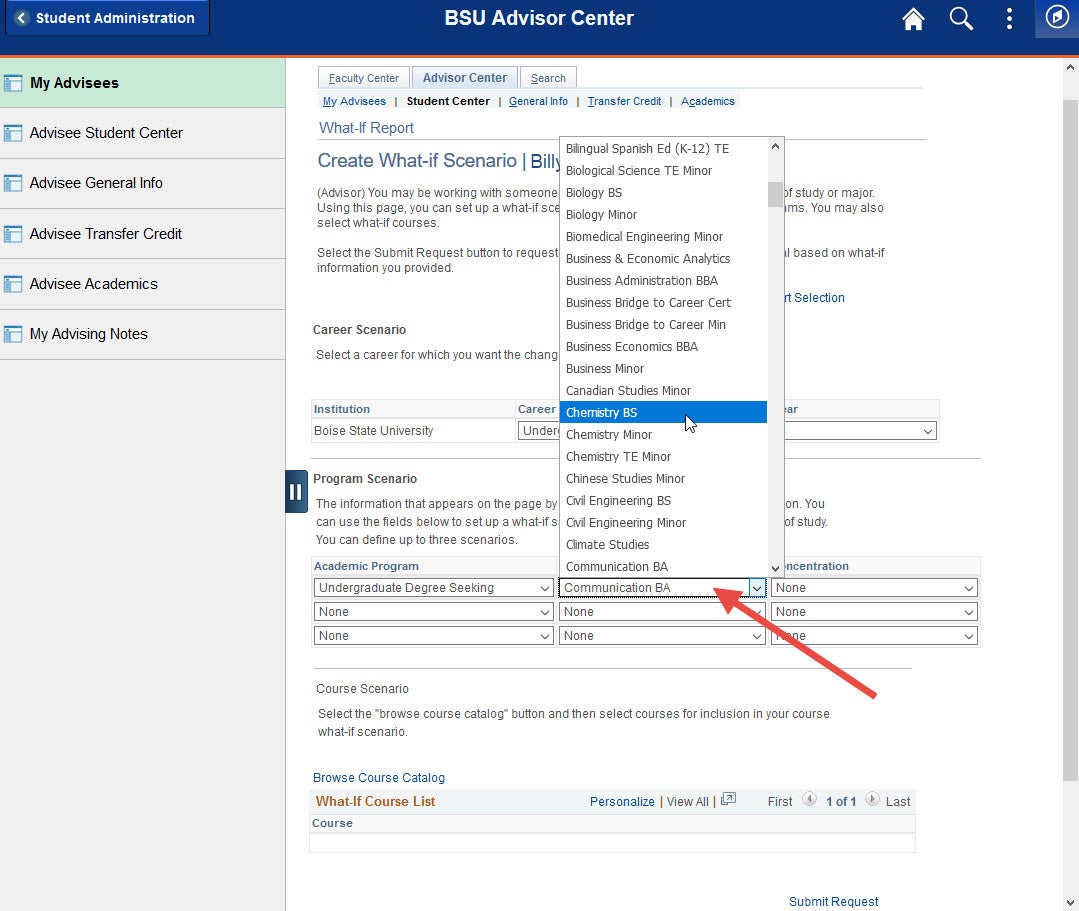Screen dimensions: 1079x911
Task: Select Communication BA in the list
Action: 663,566
